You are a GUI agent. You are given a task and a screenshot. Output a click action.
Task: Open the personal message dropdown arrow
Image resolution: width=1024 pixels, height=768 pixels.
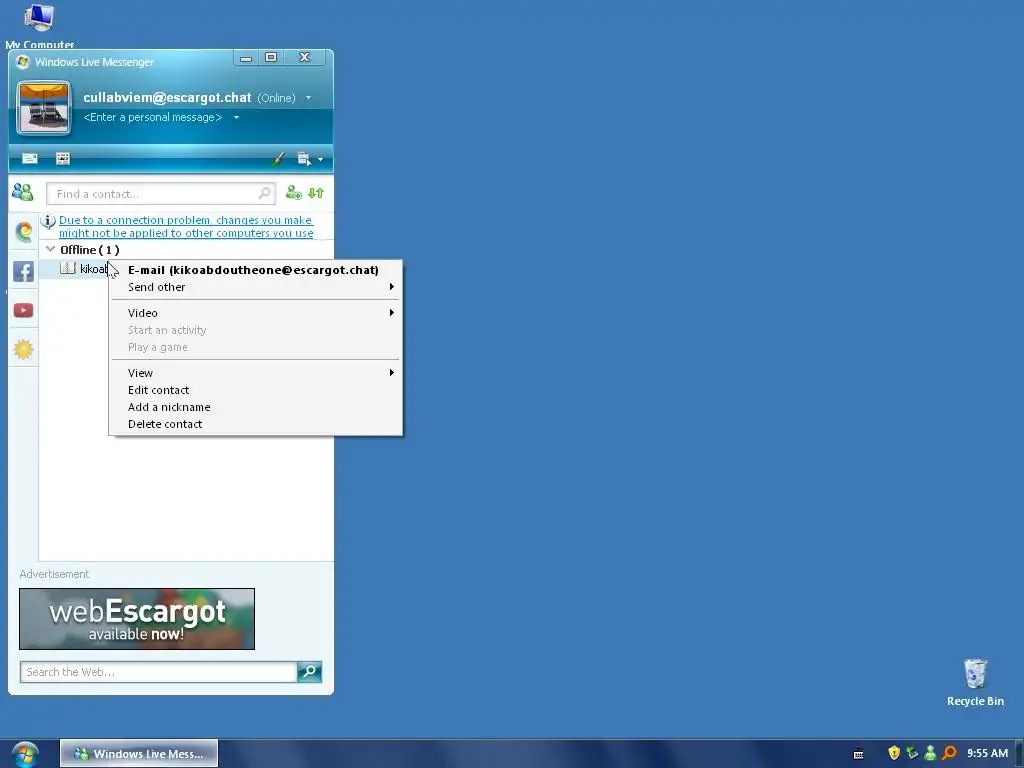tap(236, 118)
